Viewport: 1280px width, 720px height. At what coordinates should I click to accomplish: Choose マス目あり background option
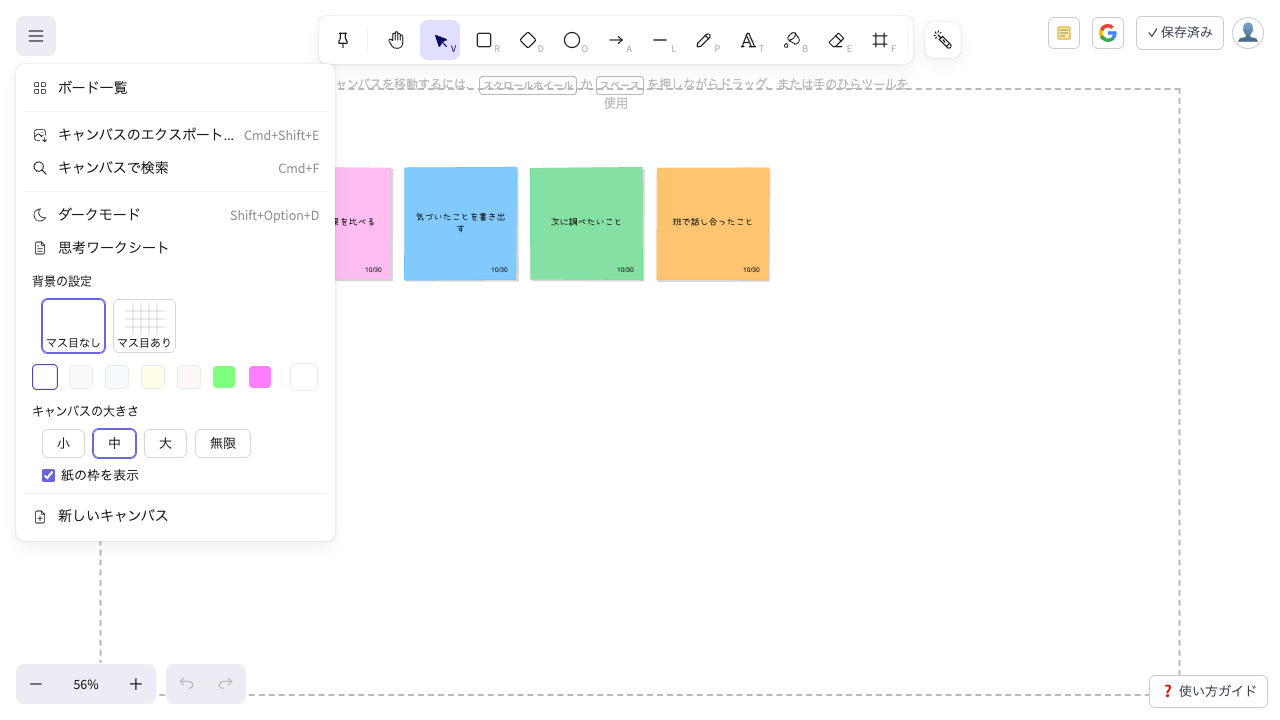[144, 326]
